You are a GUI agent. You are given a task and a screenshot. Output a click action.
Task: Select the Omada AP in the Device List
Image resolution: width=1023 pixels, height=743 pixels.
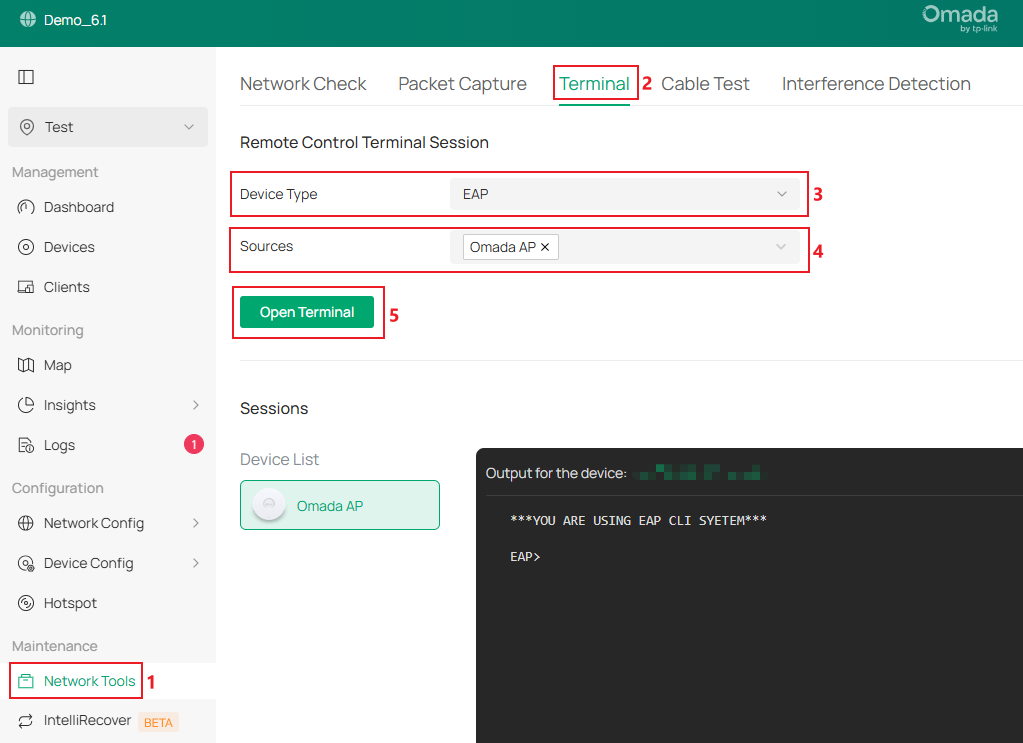click(x=339, y=505)
